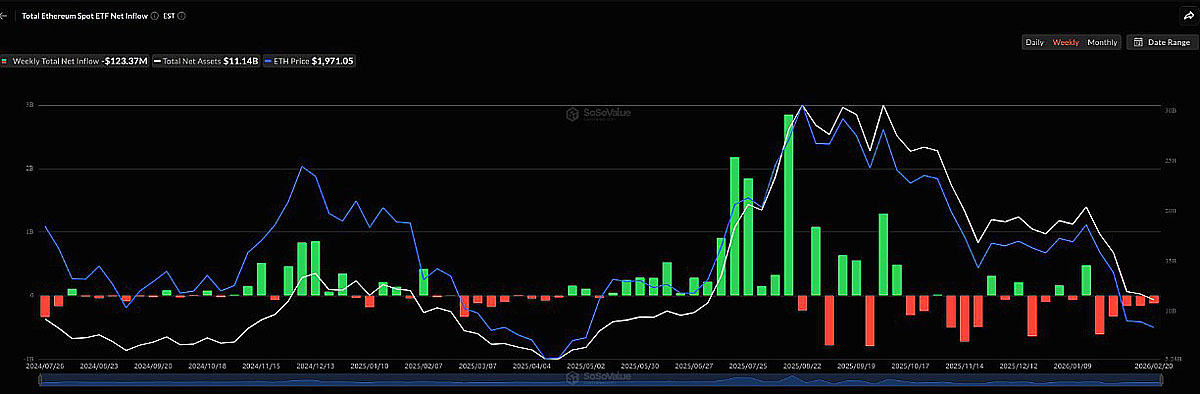Toggle the Weekly Total Net Inflow series
The height and width of the screenshot is (394, 1200).
pos(75,61)
